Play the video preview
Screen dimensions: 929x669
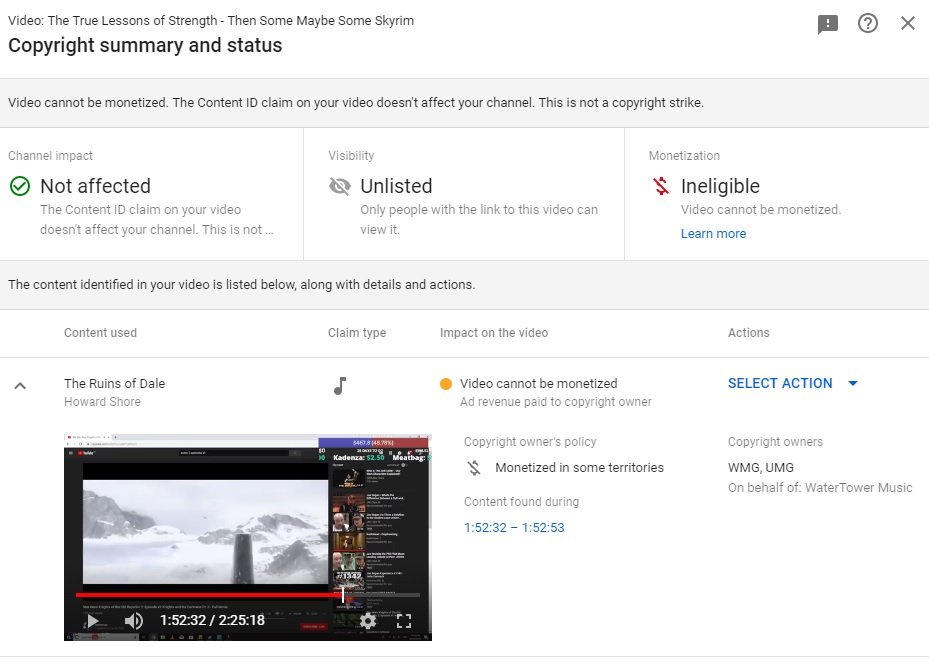93,620
